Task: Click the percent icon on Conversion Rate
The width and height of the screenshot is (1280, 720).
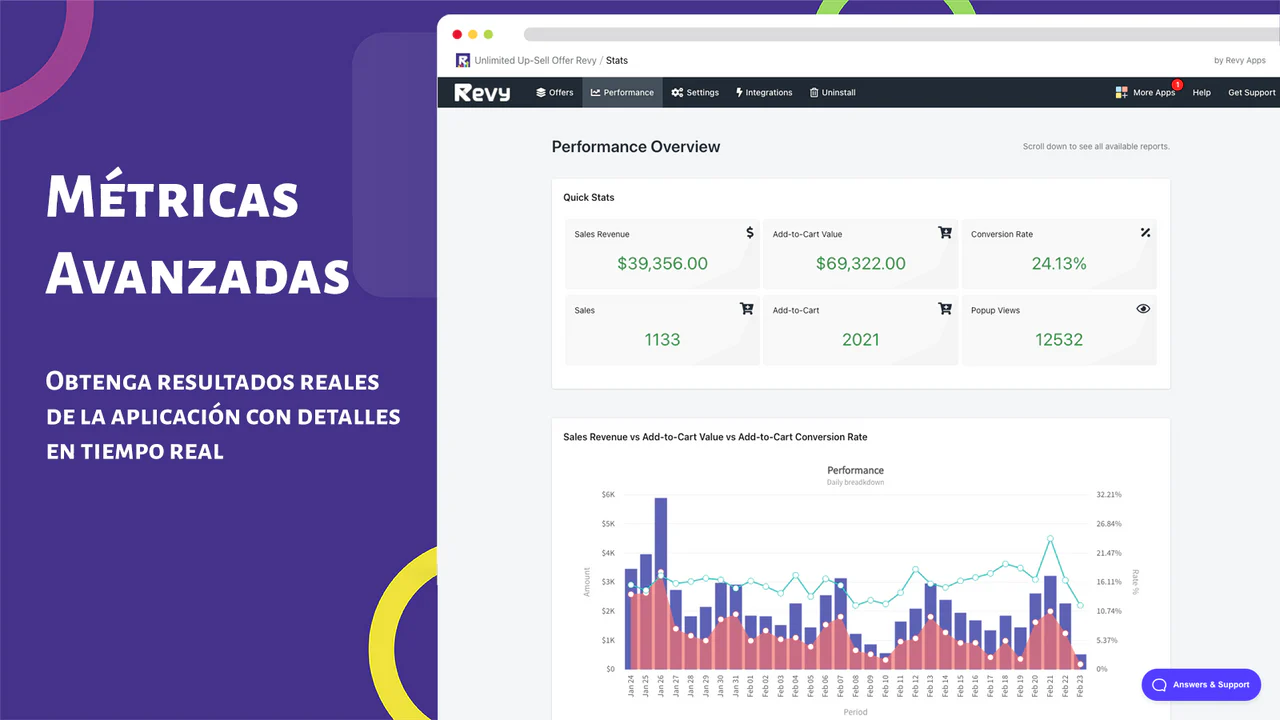Action: (1145, 233)
